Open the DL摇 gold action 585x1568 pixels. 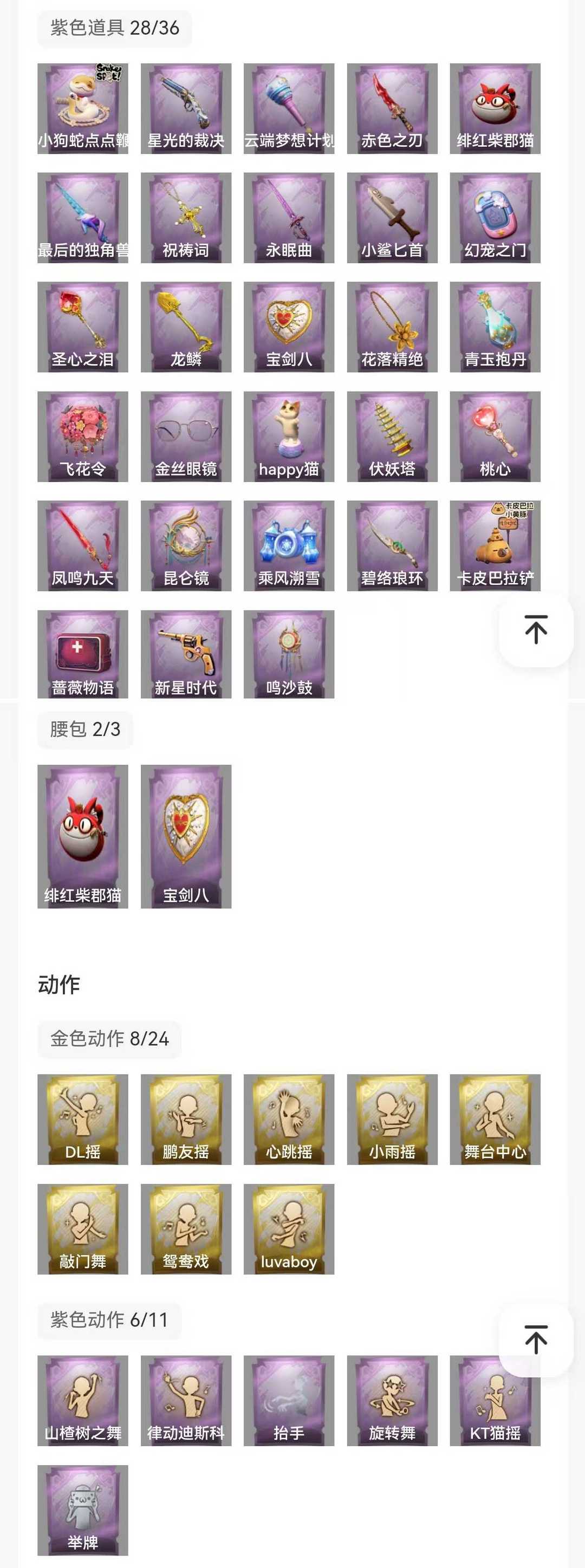pyautogui.click(x=83, y=1120)
